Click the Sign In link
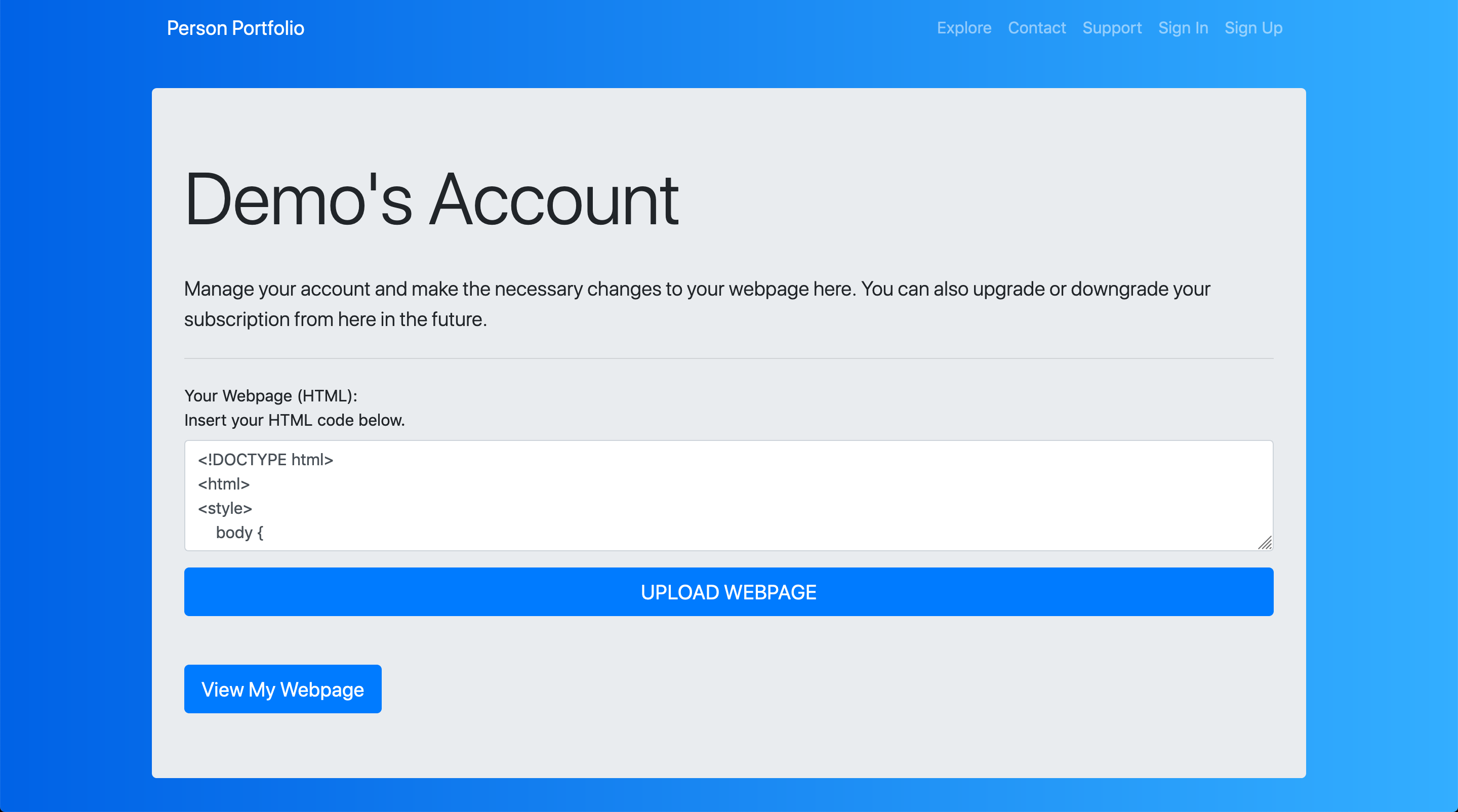 [x=1183, y=28]
